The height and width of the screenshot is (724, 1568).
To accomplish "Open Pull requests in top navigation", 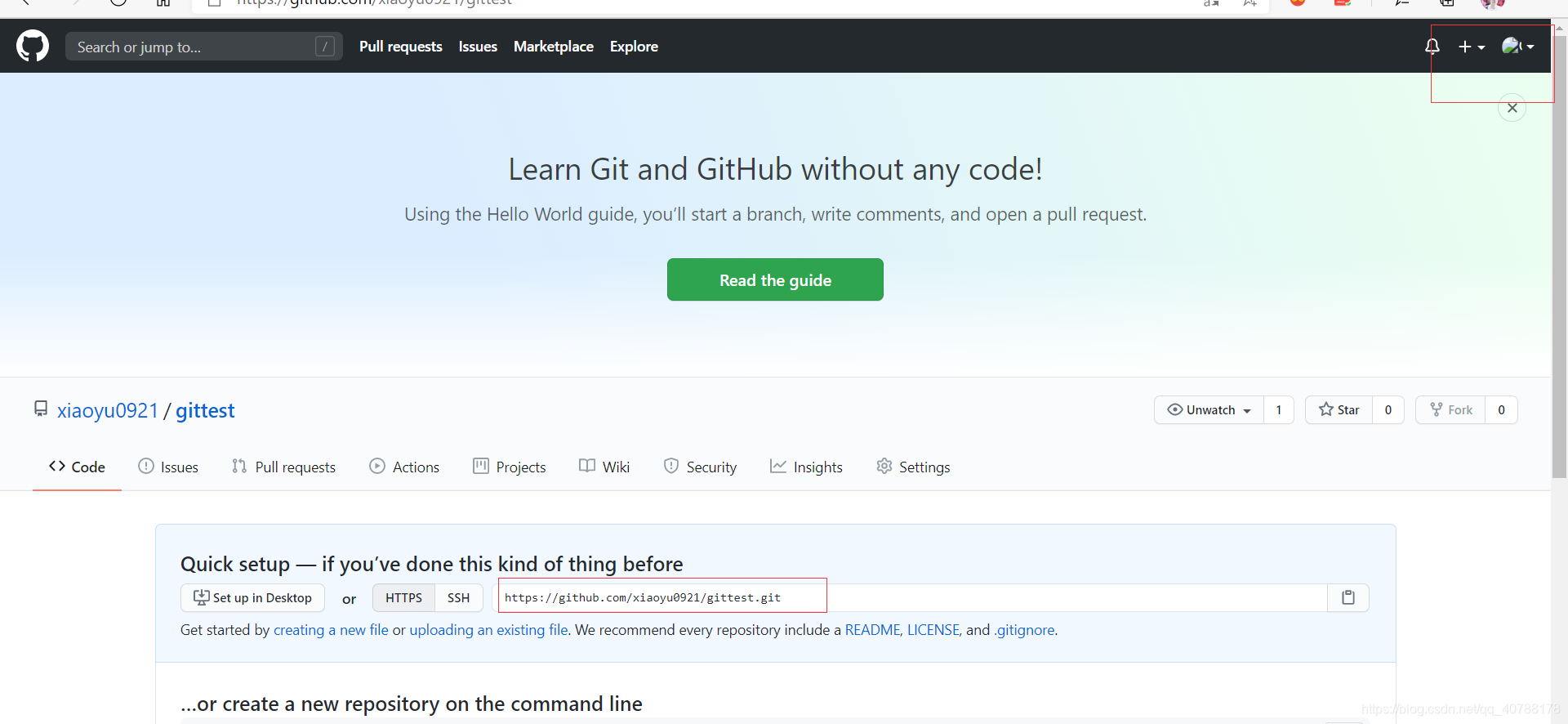I will coord(401,47).
